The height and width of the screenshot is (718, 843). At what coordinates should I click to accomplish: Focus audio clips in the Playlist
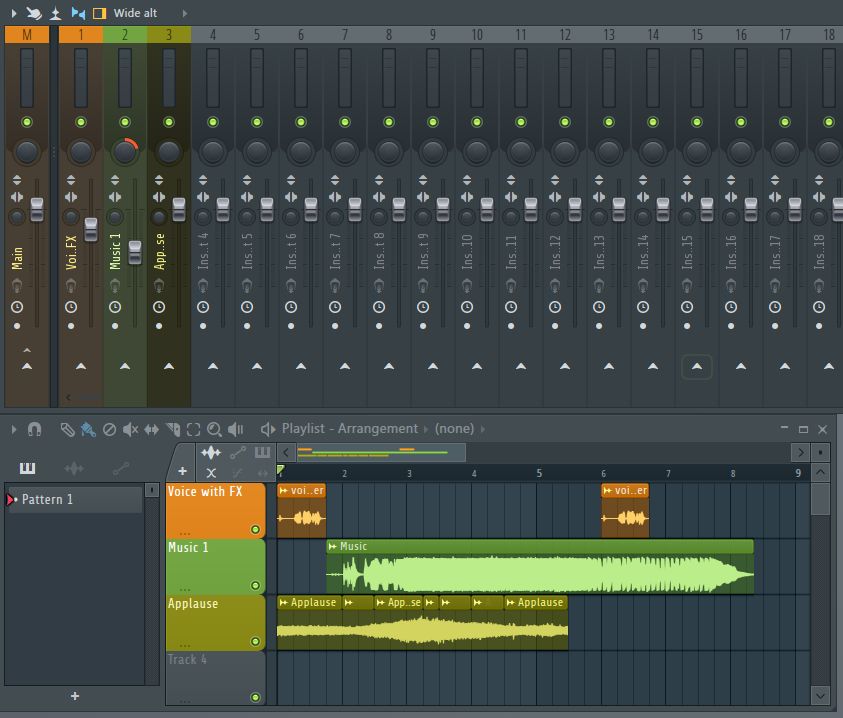pos(211,452)
